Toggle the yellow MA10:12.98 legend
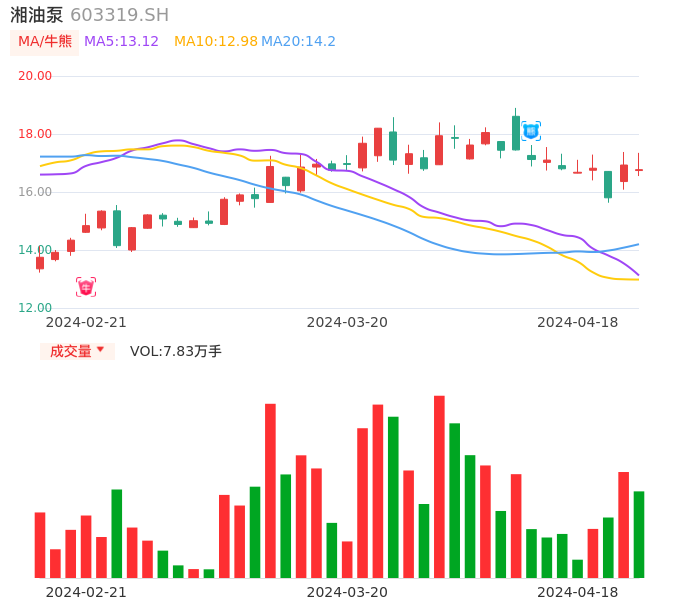This screenshot has height=606, width=686. point(215,42)
